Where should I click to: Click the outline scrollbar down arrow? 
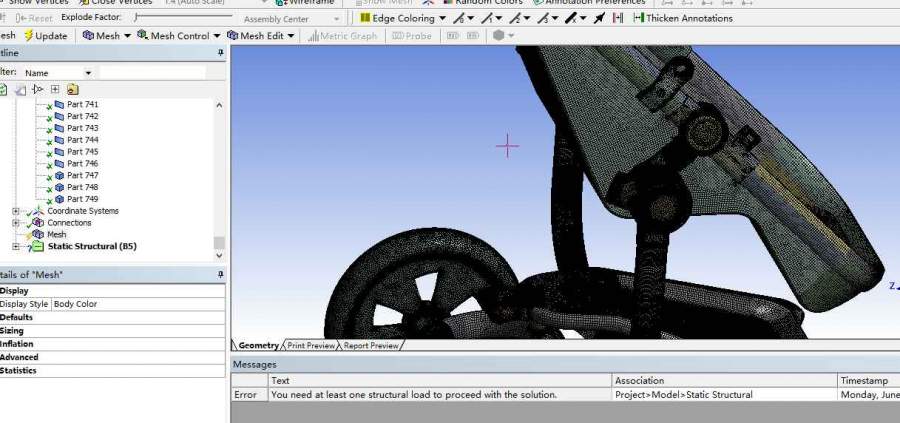tap(219, 256)
